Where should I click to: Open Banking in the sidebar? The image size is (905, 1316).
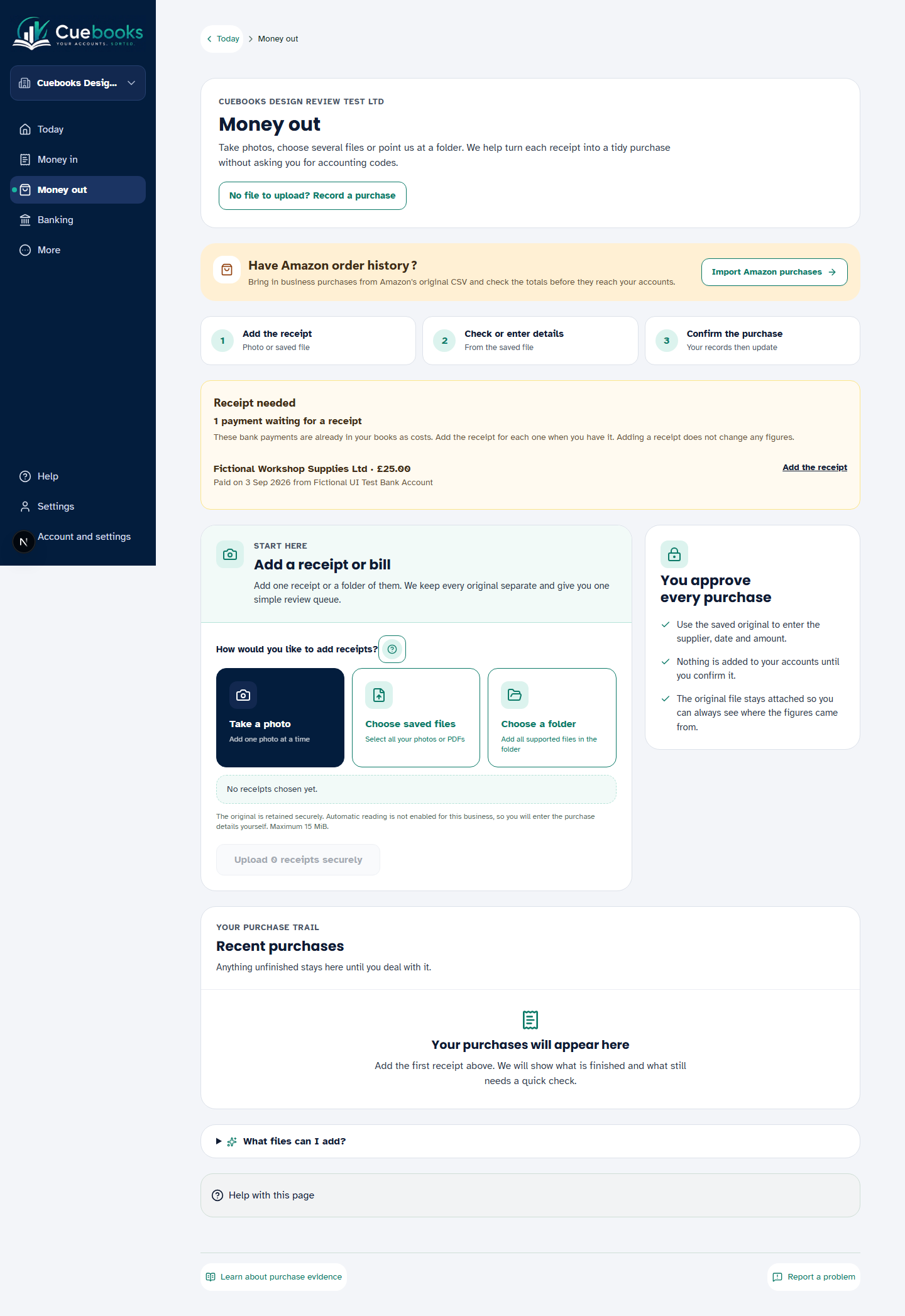(x=78, y=220)
